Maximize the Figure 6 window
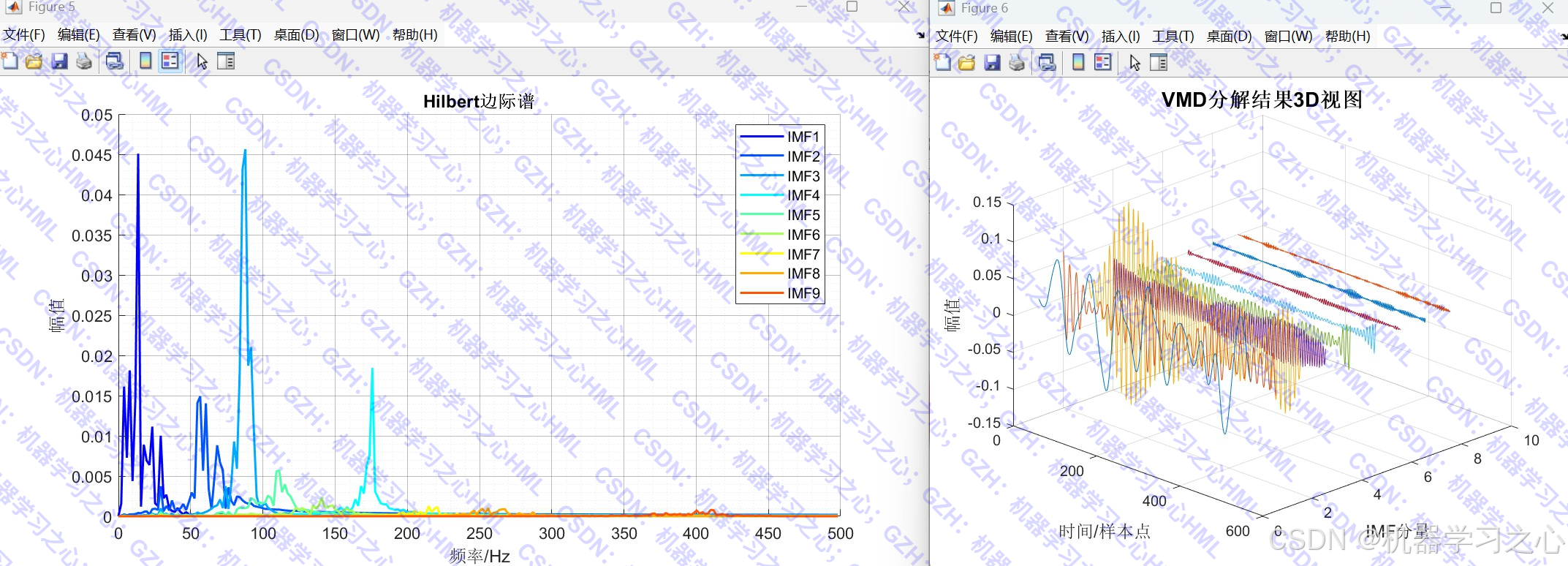1568x566 pixels. 1496,8
